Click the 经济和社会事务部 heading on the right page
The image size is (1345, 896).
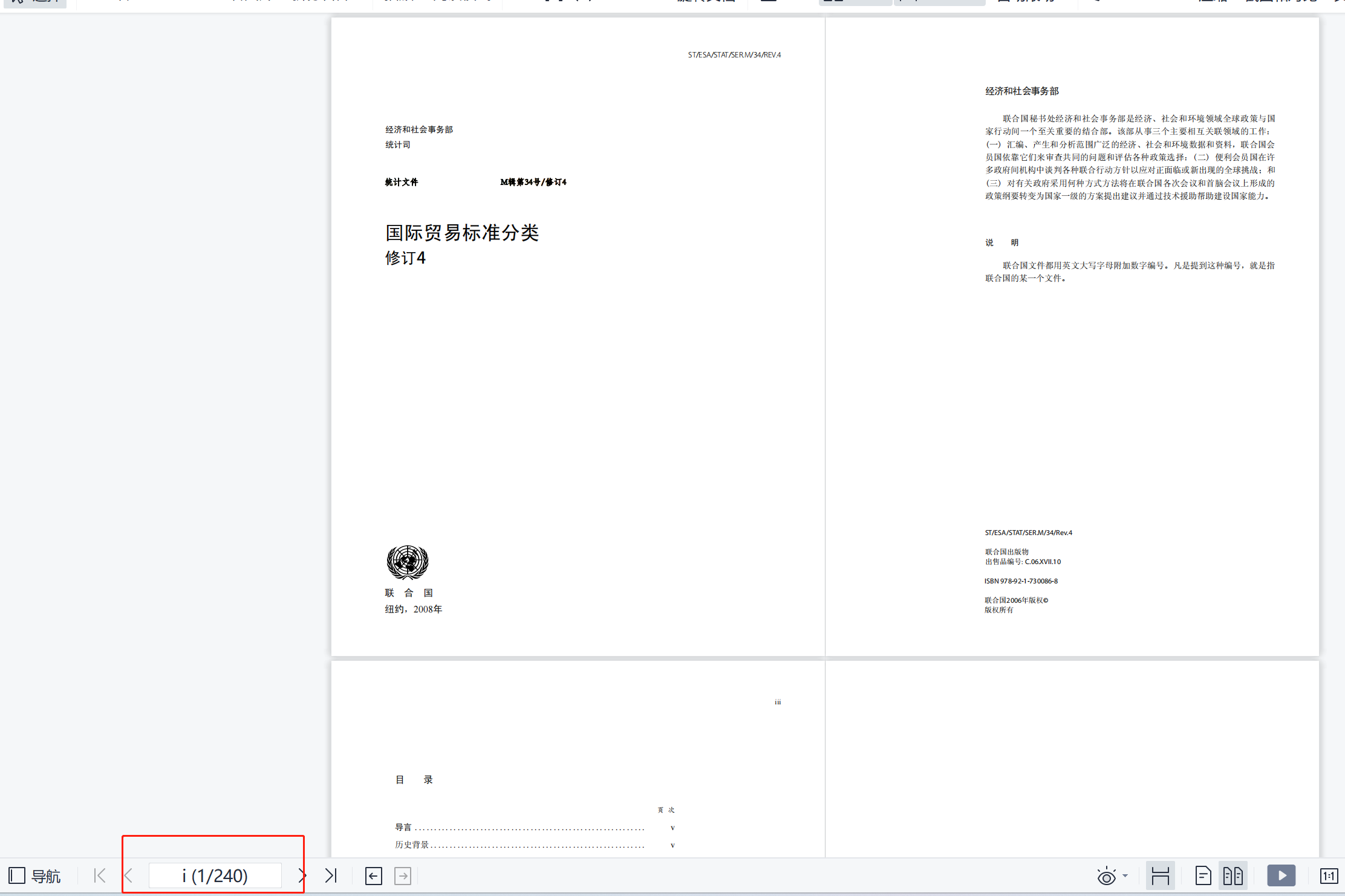pos(1022,91)
